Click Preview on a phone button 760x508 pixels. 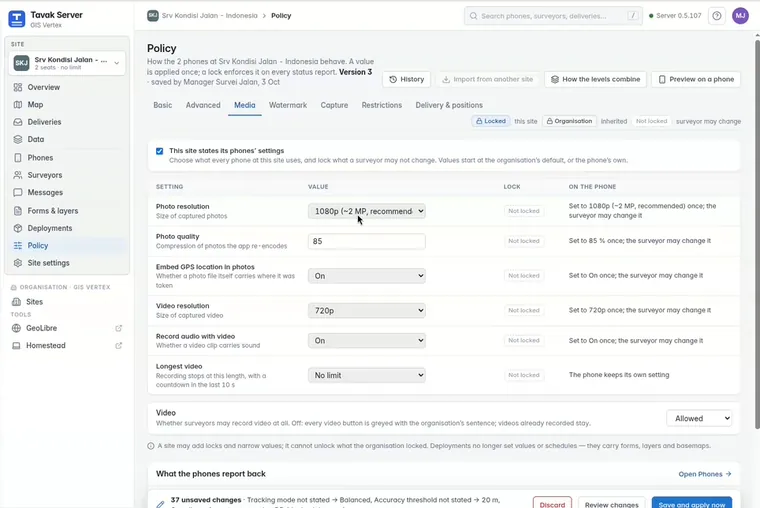point(696,79)
